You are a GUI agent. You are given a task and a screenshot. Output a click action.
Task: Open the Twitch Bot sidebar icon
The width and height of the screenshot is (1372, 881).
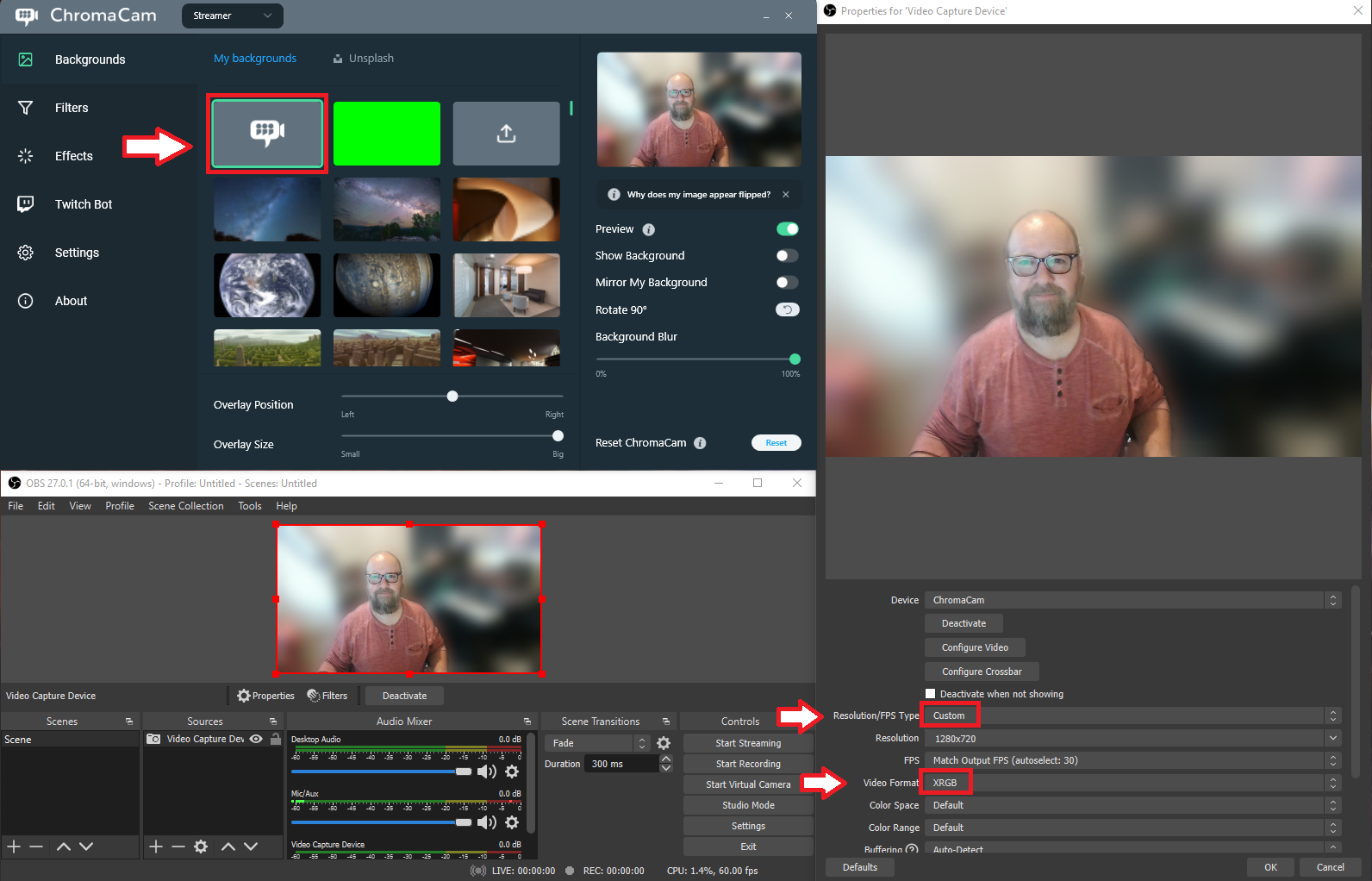(x=26, y=204)
